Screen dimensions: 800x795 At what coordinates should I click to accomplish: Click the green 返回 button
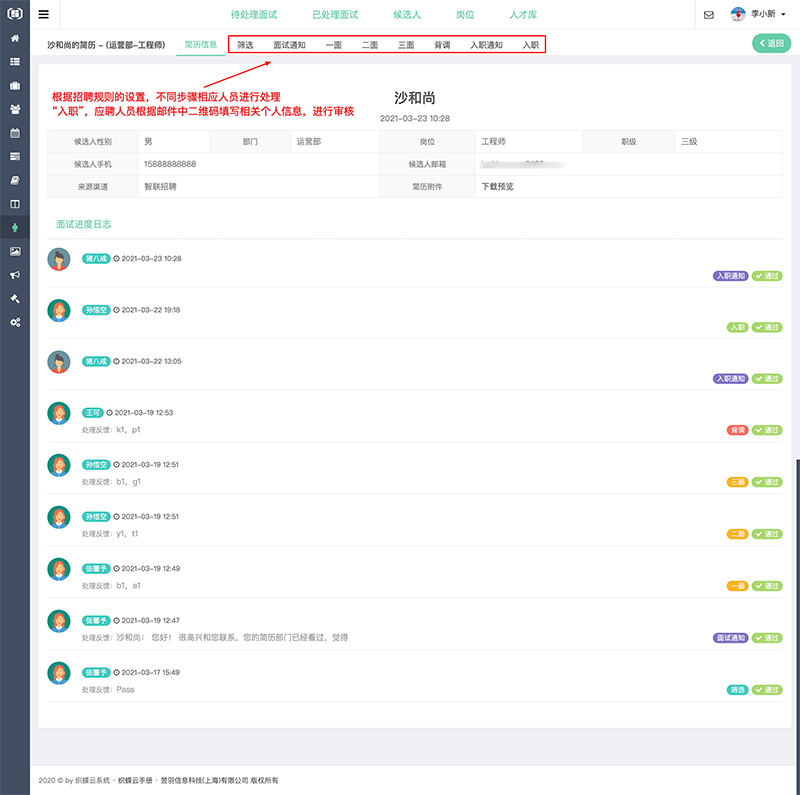(770, 44)
